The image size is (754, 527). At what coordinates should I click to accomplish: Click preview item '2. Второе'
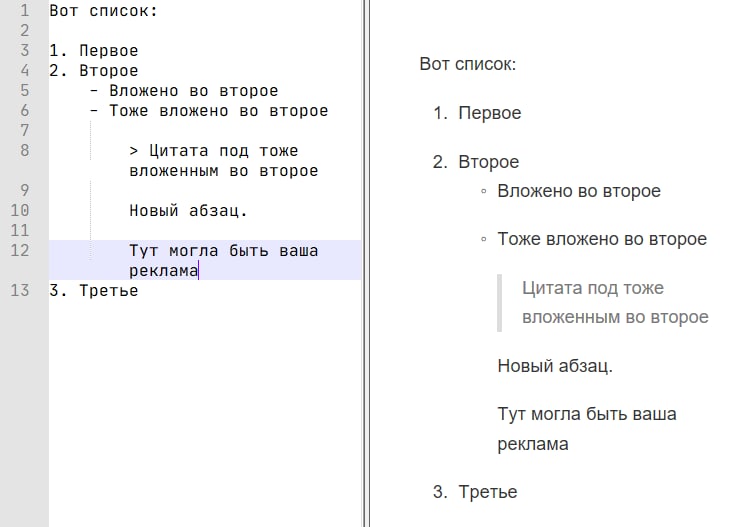coord(476,162)
